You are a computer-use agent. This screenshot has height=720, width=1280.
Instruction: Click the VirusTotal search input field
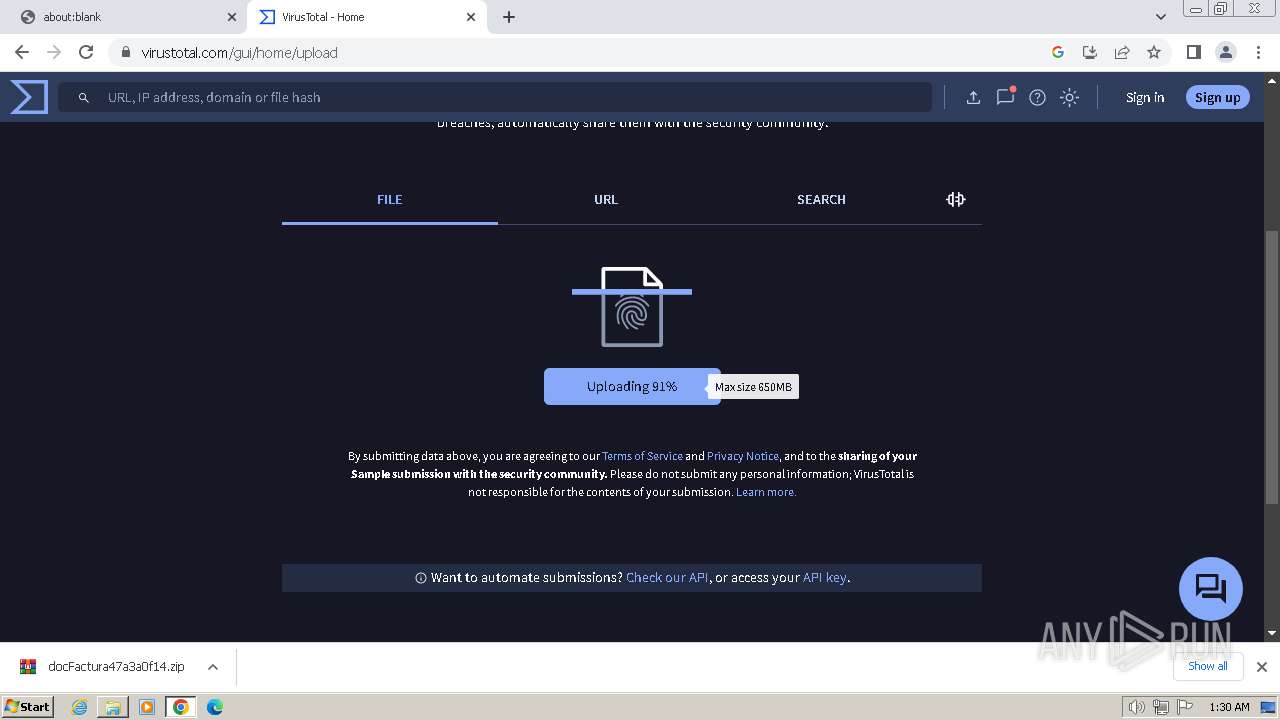pos(495,97)
